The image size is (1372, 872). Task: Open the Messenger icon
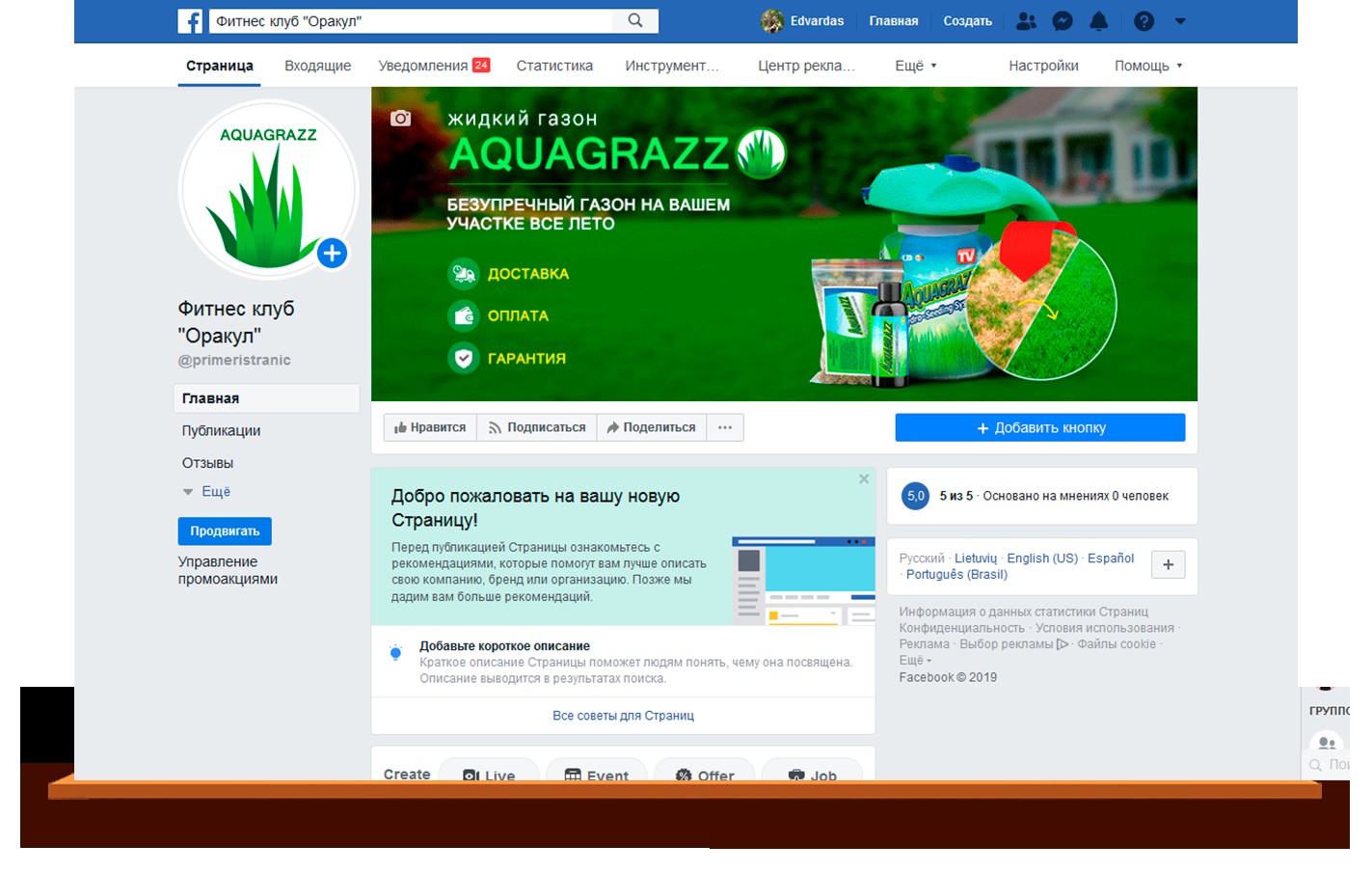1063,21
